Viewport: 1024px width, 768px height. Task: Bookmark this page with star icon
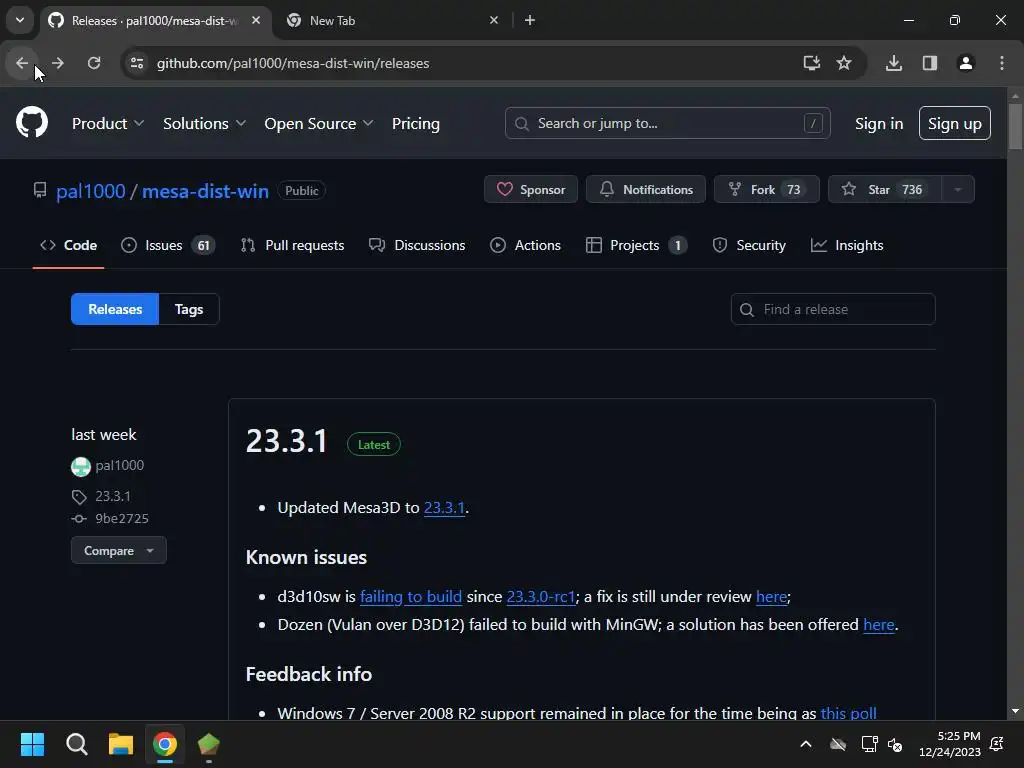pyautogui.click(x=844, y=63)
